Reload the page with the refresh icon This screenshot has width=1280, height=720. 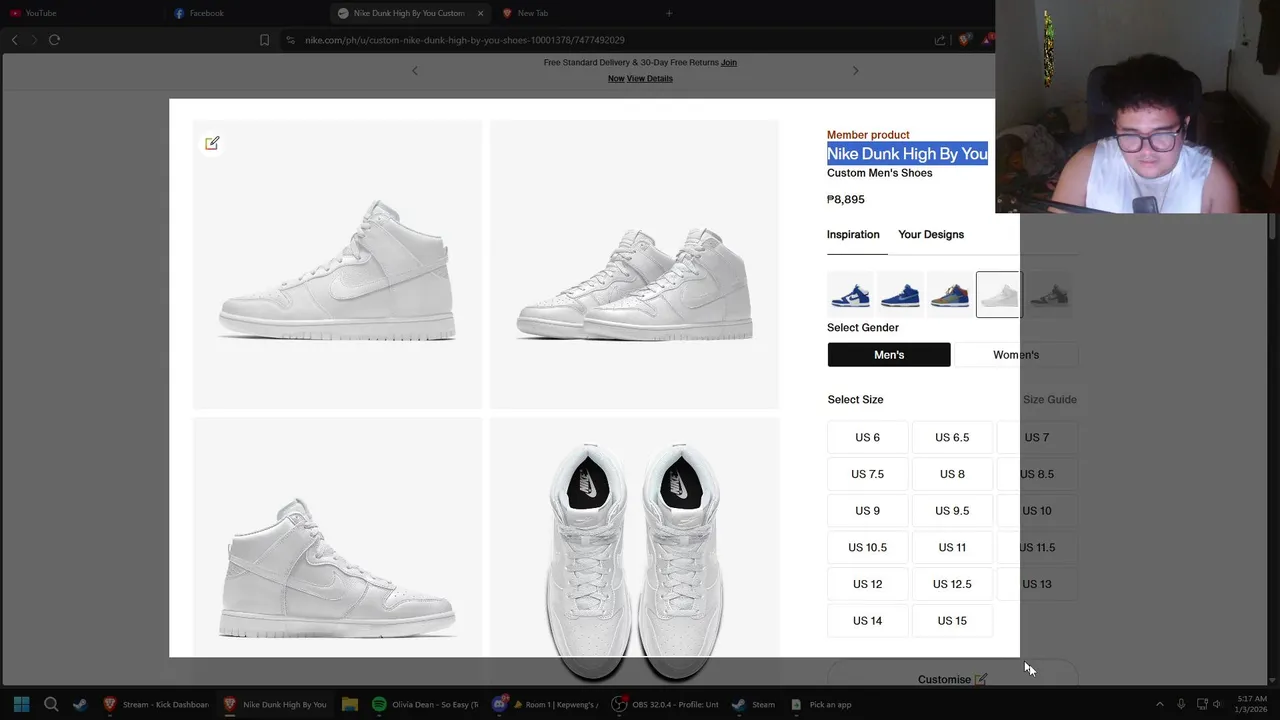point(54,40)
